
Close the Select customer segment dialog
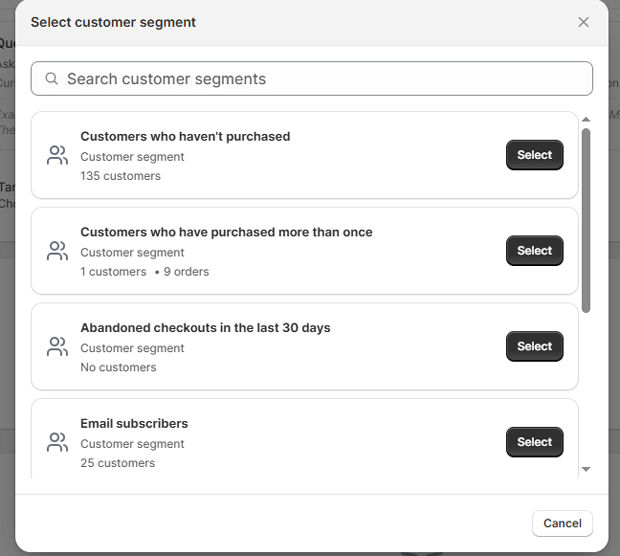583,22
